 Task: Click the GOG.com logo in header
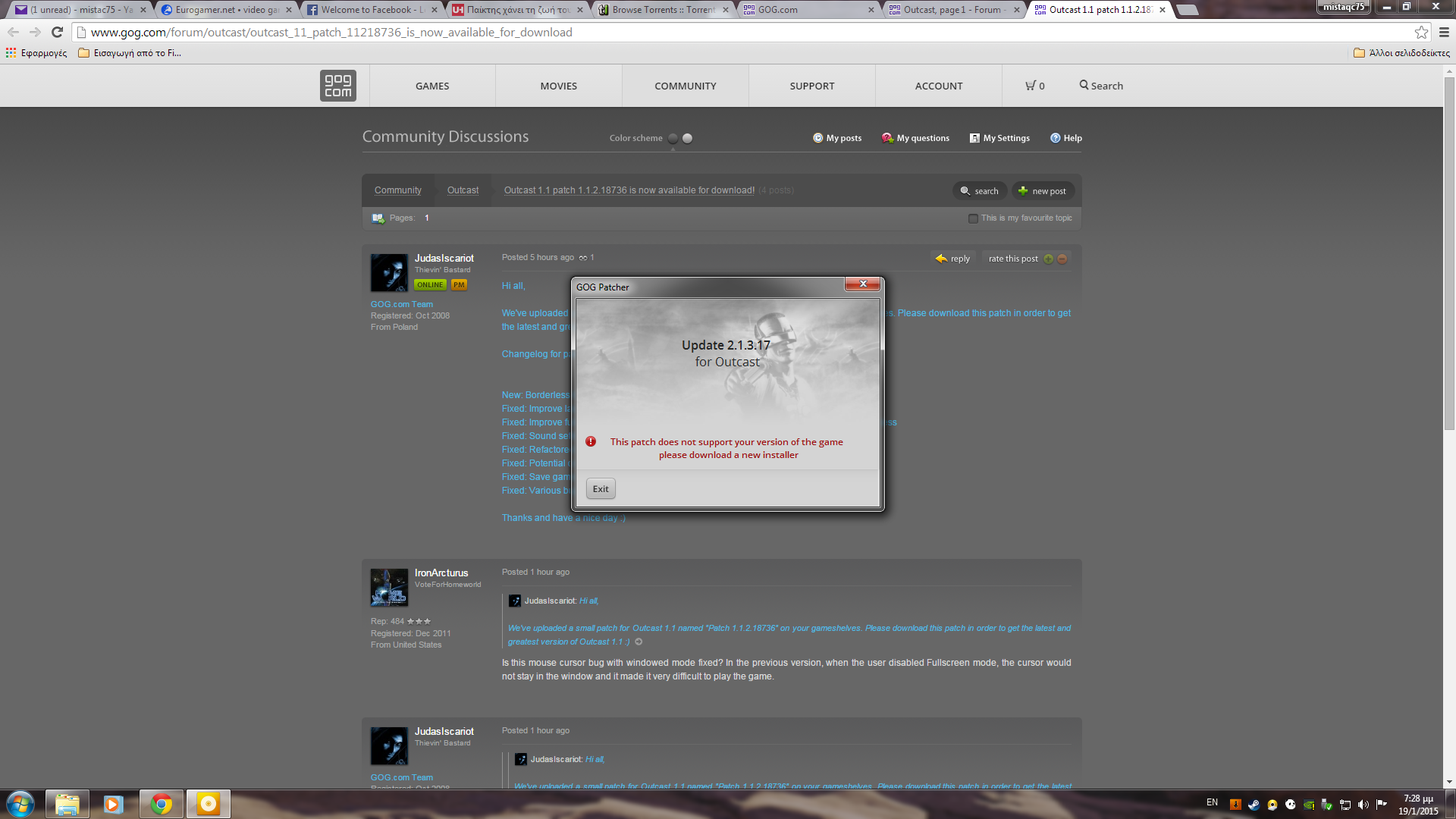tap(337, 86)
